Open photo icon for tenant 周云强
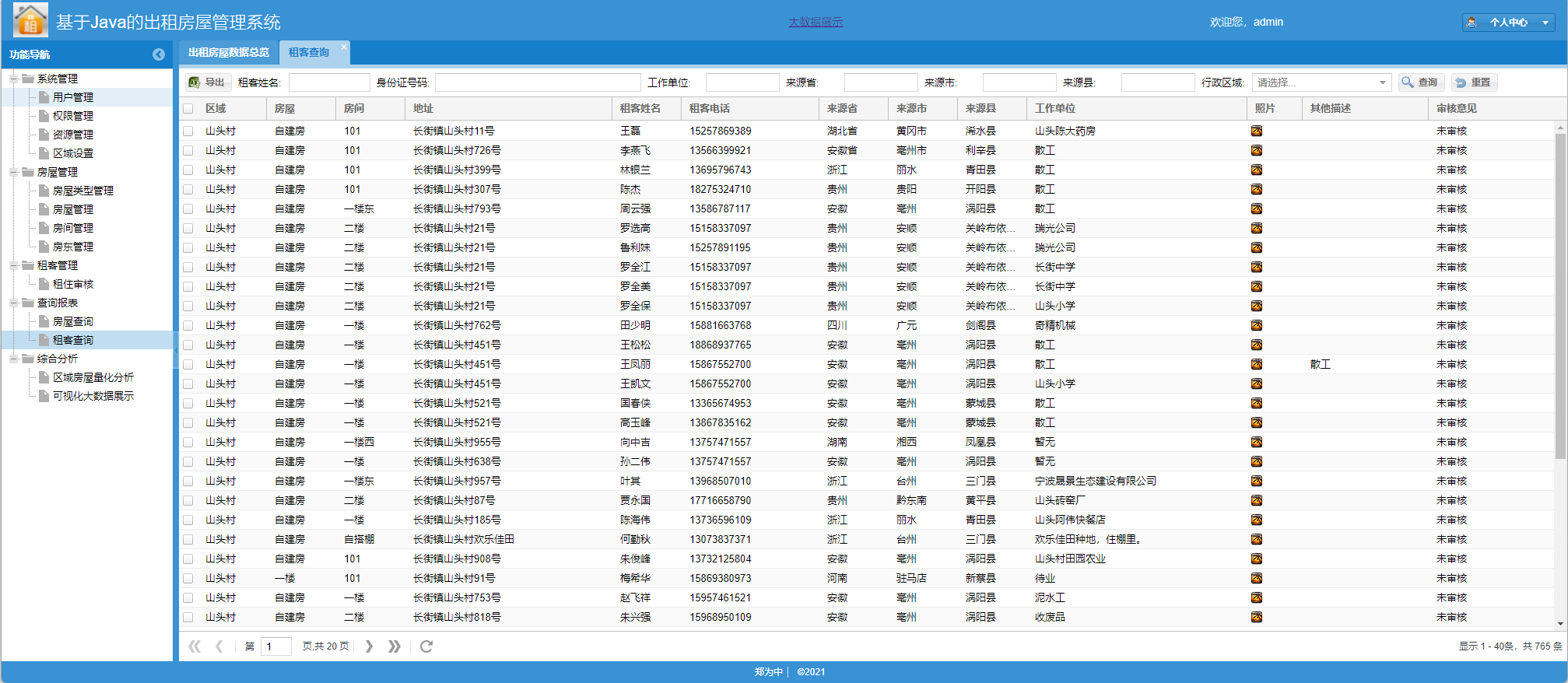Image resolution: width=1568 pixels, height=683 pixels. tap(1257, 208)
